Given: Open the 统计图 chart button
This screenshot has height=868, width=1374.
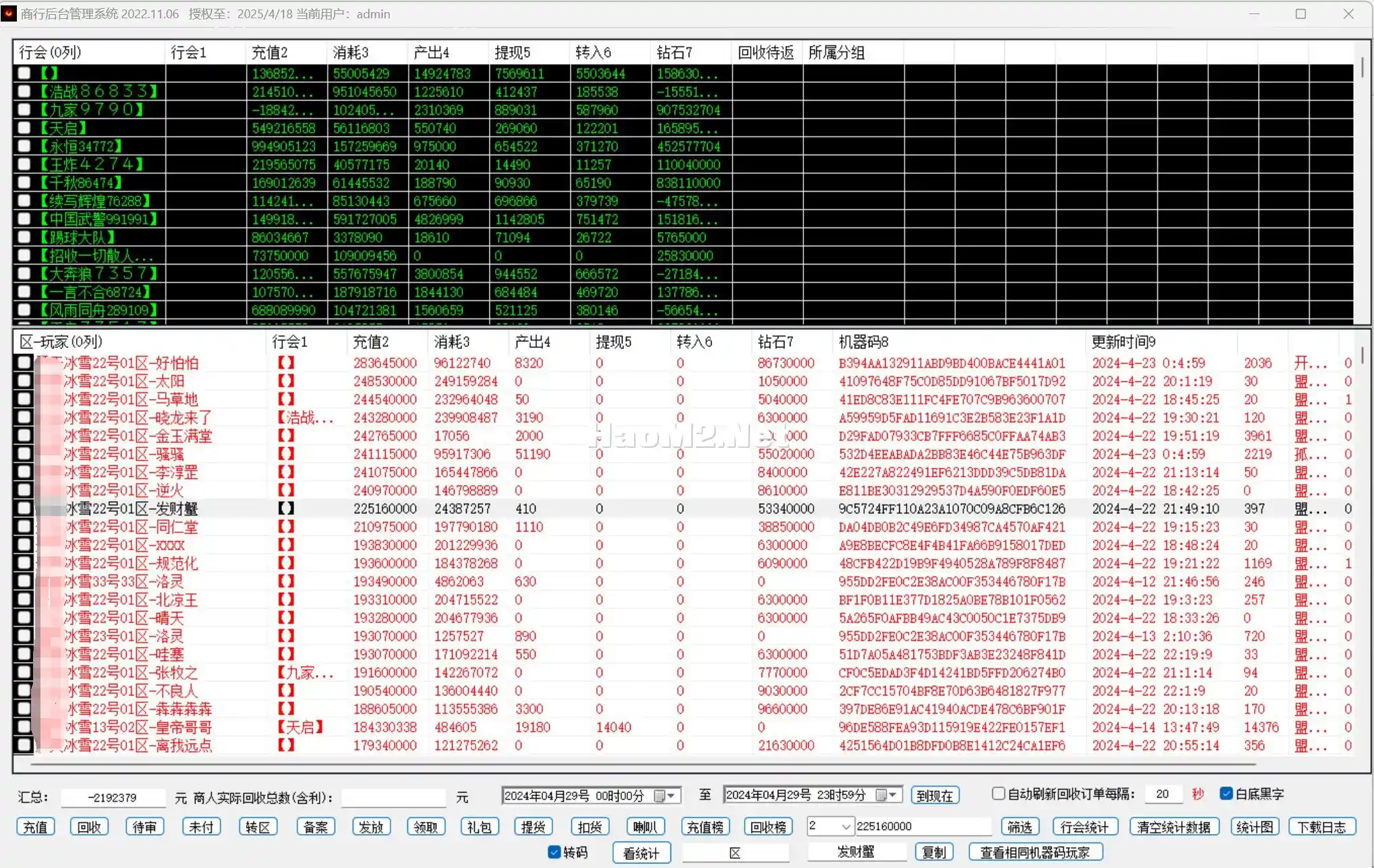Looking at the screenshot, I should click(x=1255, y=827).
